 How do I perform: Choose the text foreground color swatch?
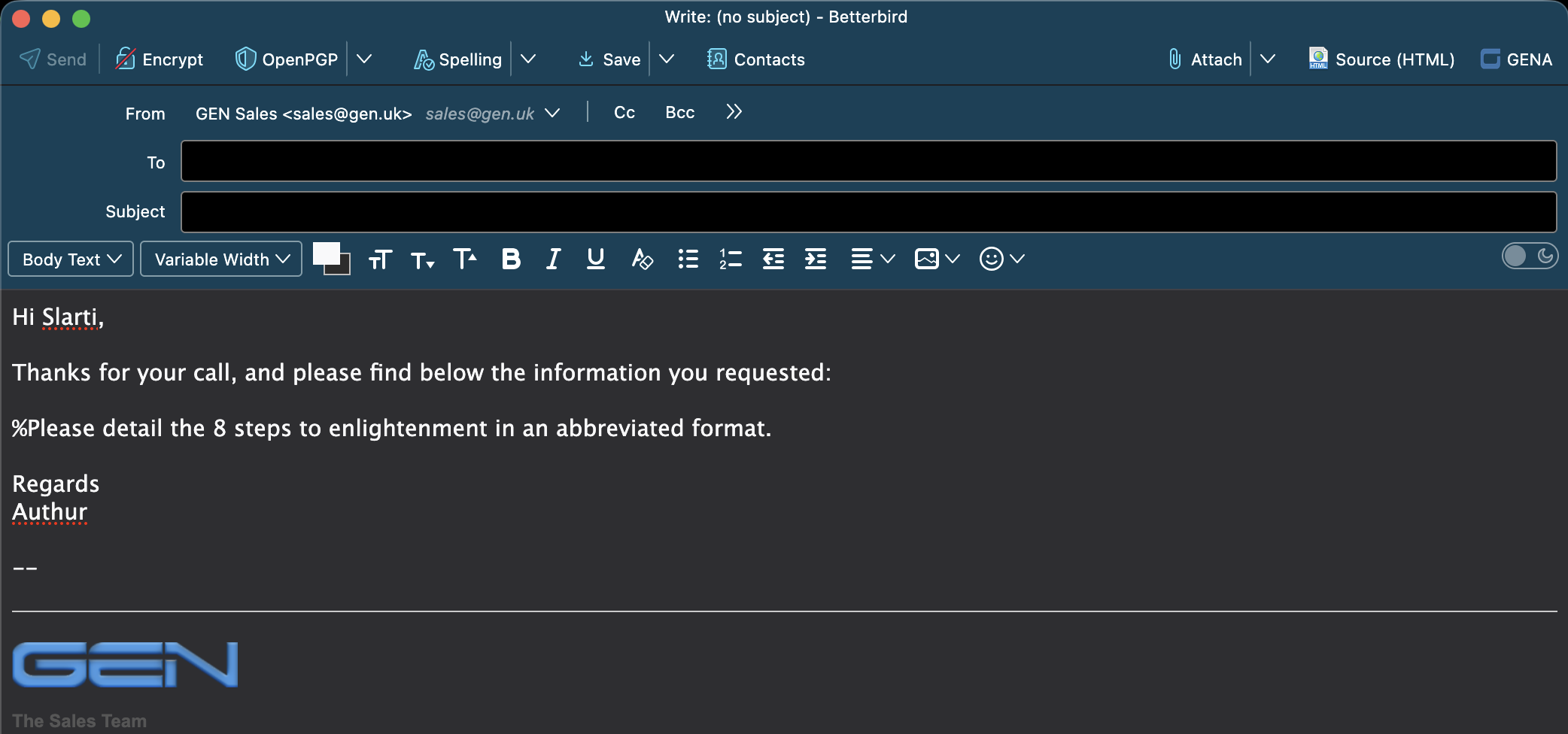click(x=326, y=253)
